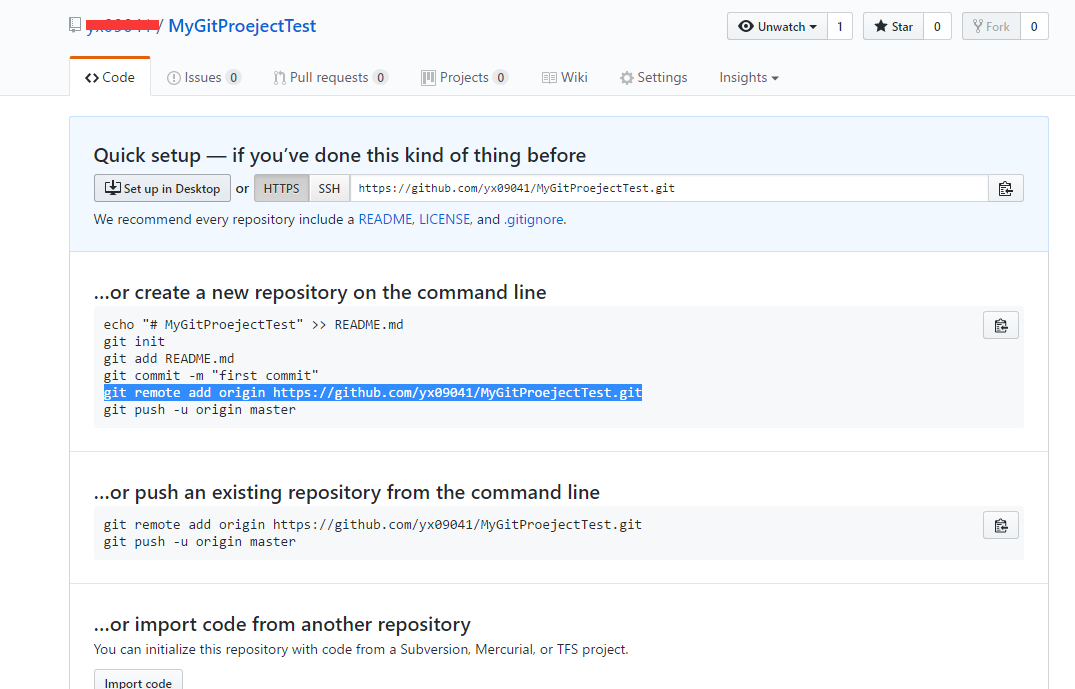
Task: Click Set up in Desktop button
Action: click(x=162, y=189)
